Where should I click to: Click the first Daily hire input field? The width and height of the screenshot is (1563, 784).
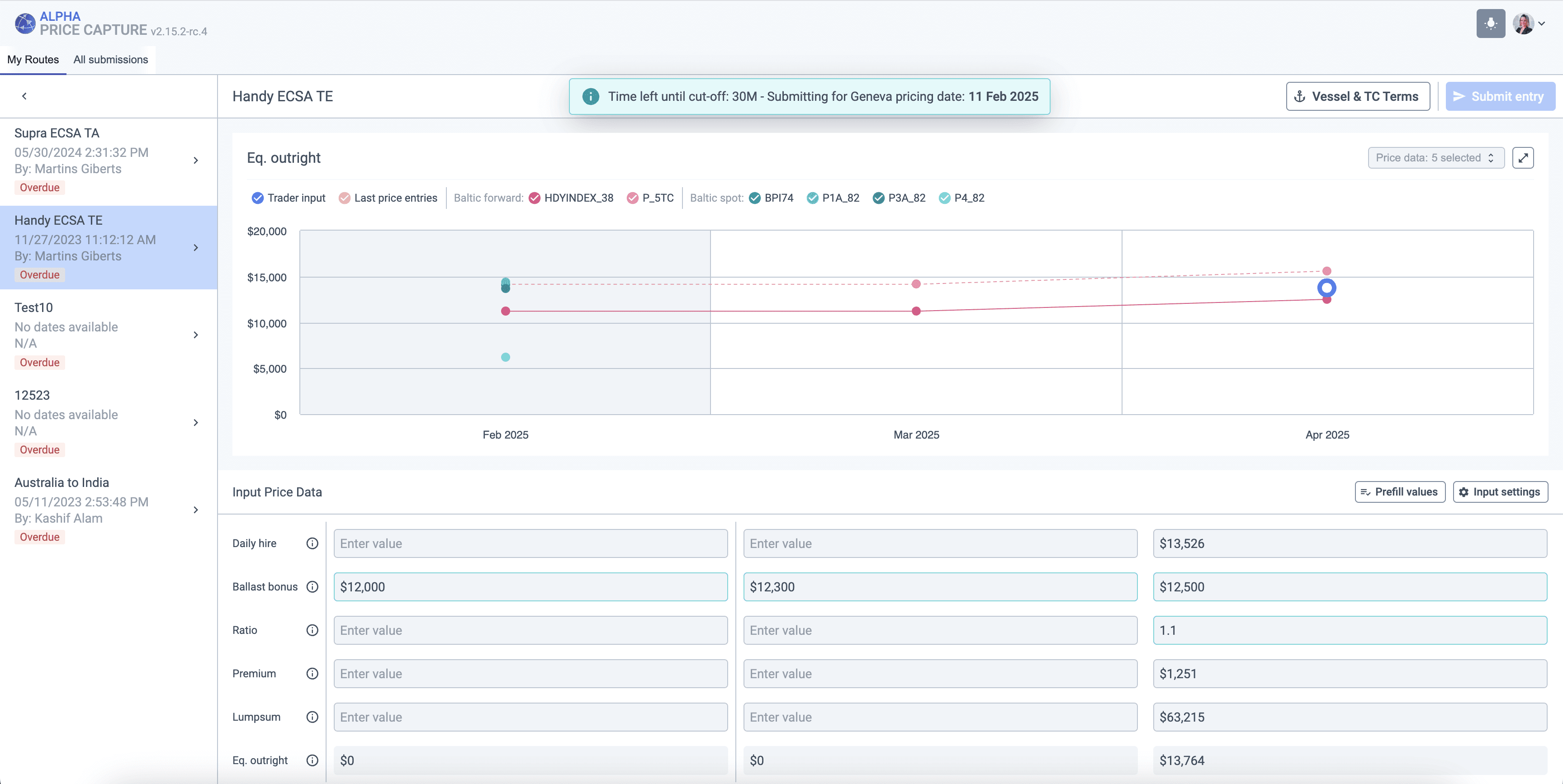530,543
